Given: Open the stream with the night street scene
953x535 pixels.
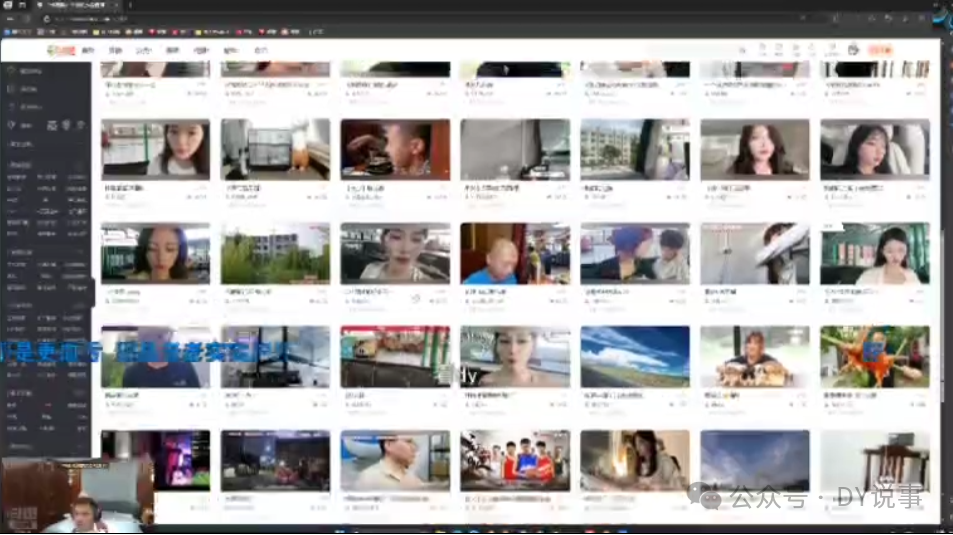Looking at the screenshot, I should [275, 461].
